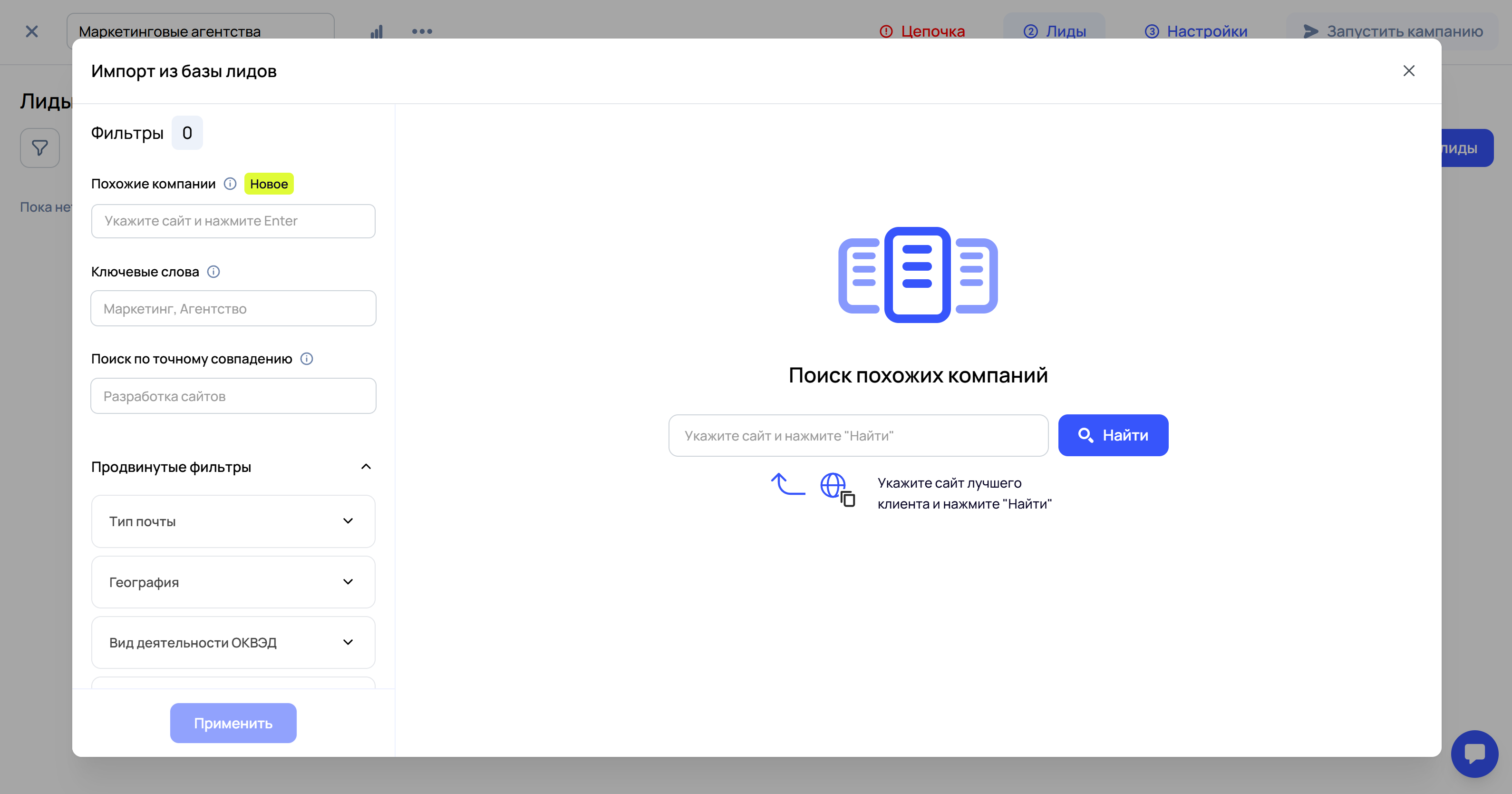The image size is (1512, 794).
Task: Edit the campaign name Маркетинговые агентства field
Action: point(200,32)
